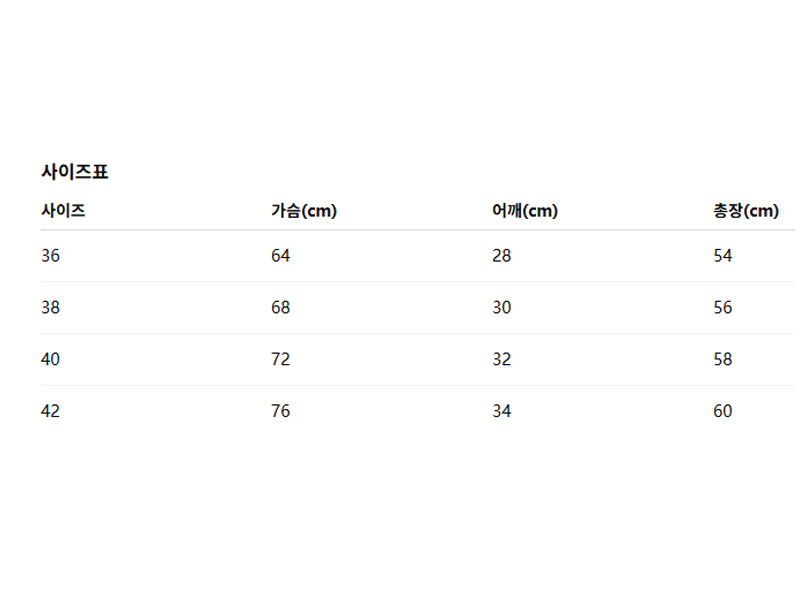Select the 어깨(cm) column header
The height and width of the screenshot is (600, 800).
[525, 211]
